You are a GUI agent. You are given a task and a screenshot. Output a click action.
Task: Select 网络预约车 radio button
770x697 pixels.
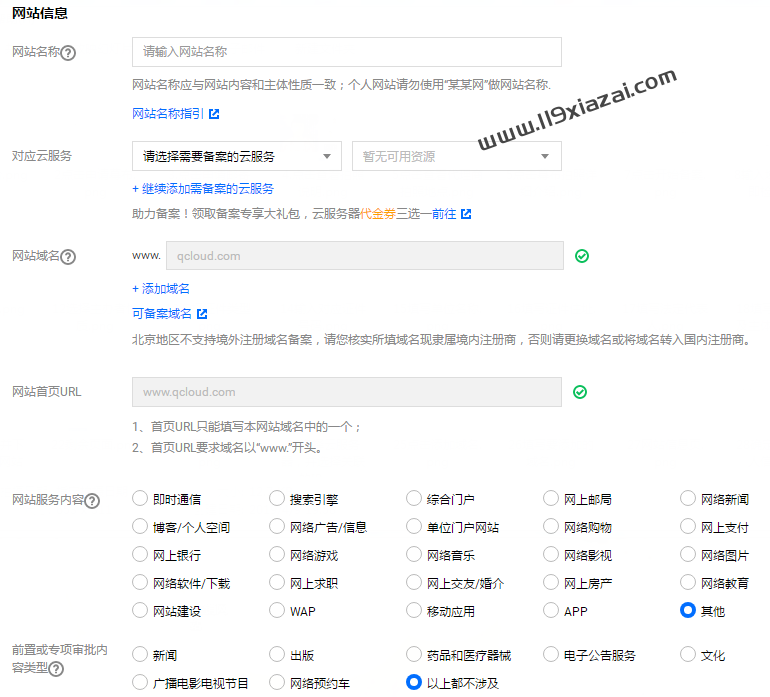pos(277,682)
